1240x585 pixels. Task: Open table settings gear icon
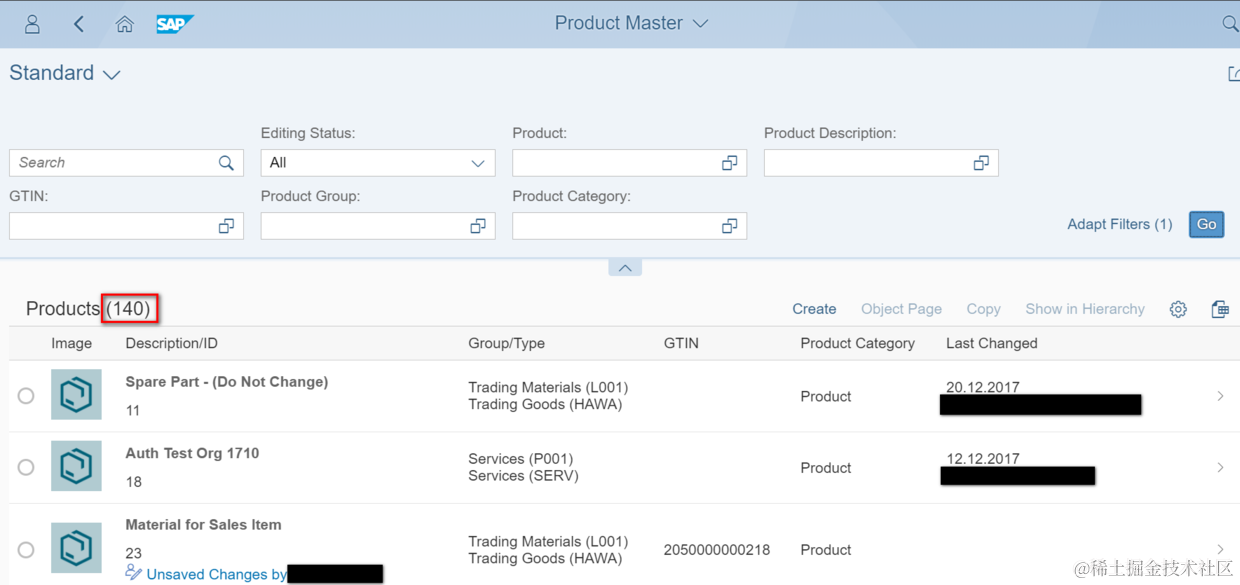[1178, 309]
